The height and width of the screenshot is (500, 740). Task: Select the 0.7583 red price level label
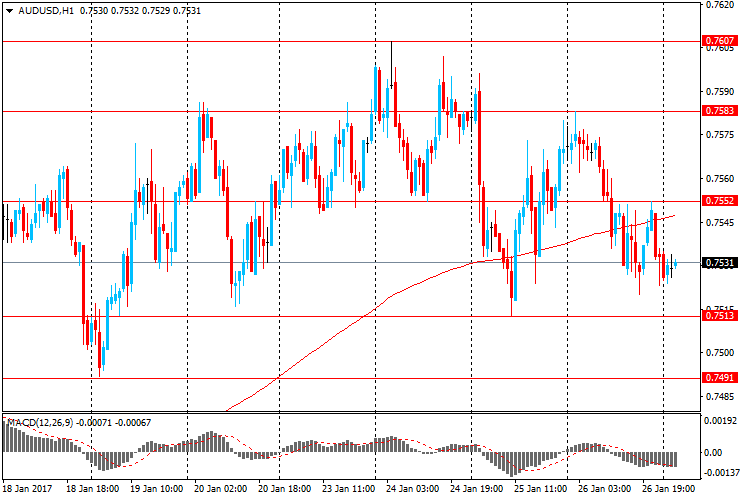pos(720,110)
